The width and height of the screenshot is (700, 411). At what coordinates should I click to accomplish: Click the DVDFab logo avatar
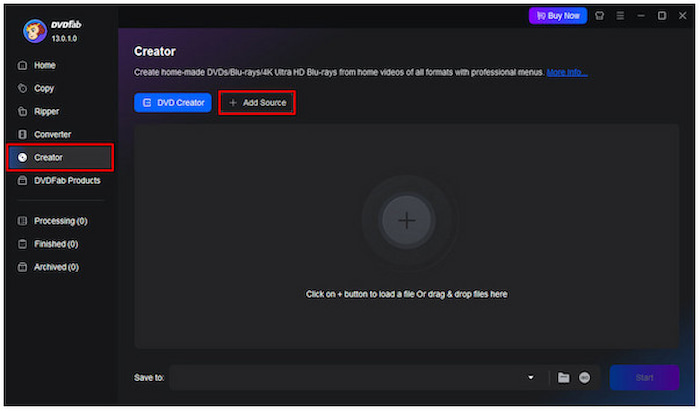pos(35,31)
